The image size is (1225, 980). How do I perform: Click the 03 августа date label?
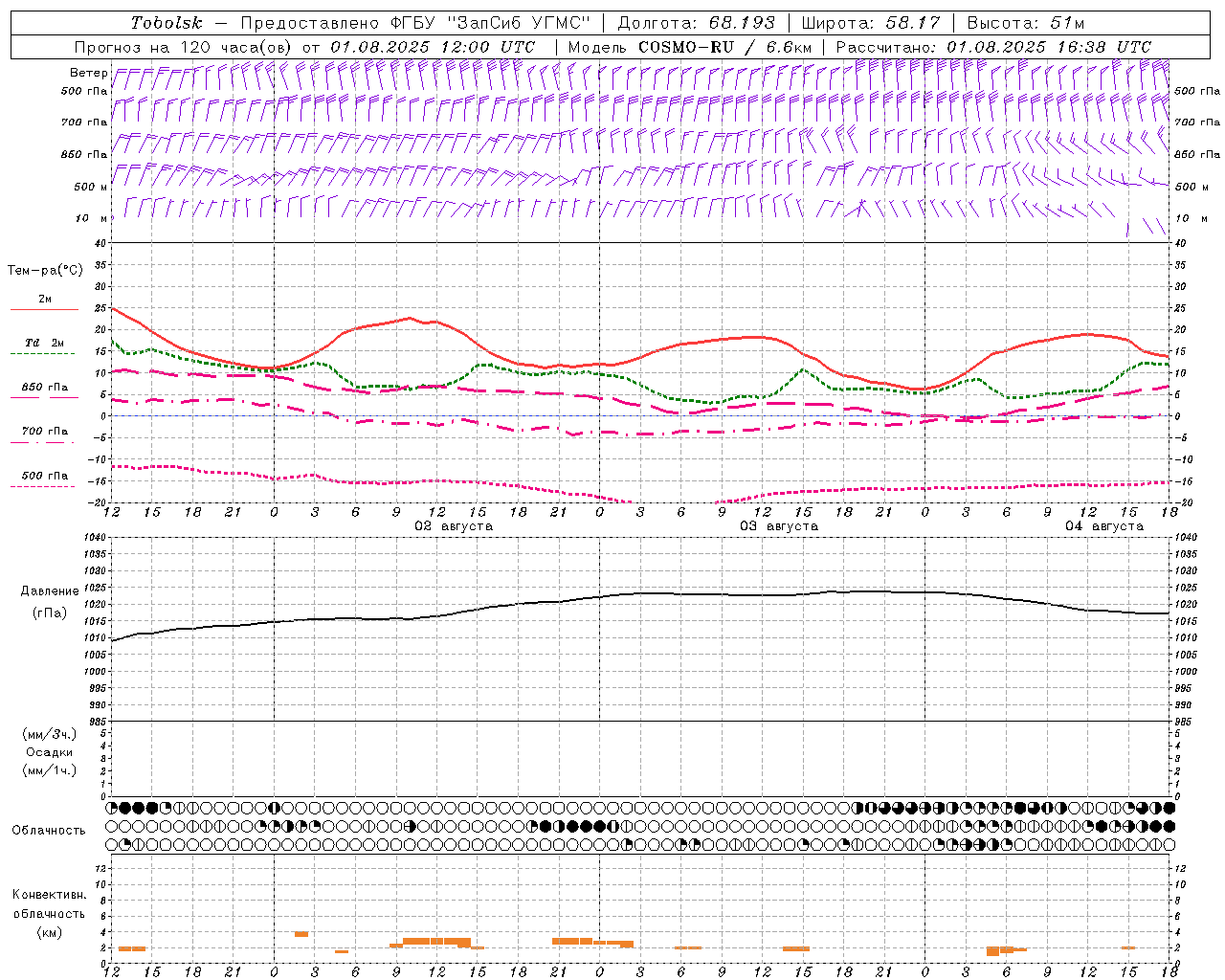coord(779,526)
